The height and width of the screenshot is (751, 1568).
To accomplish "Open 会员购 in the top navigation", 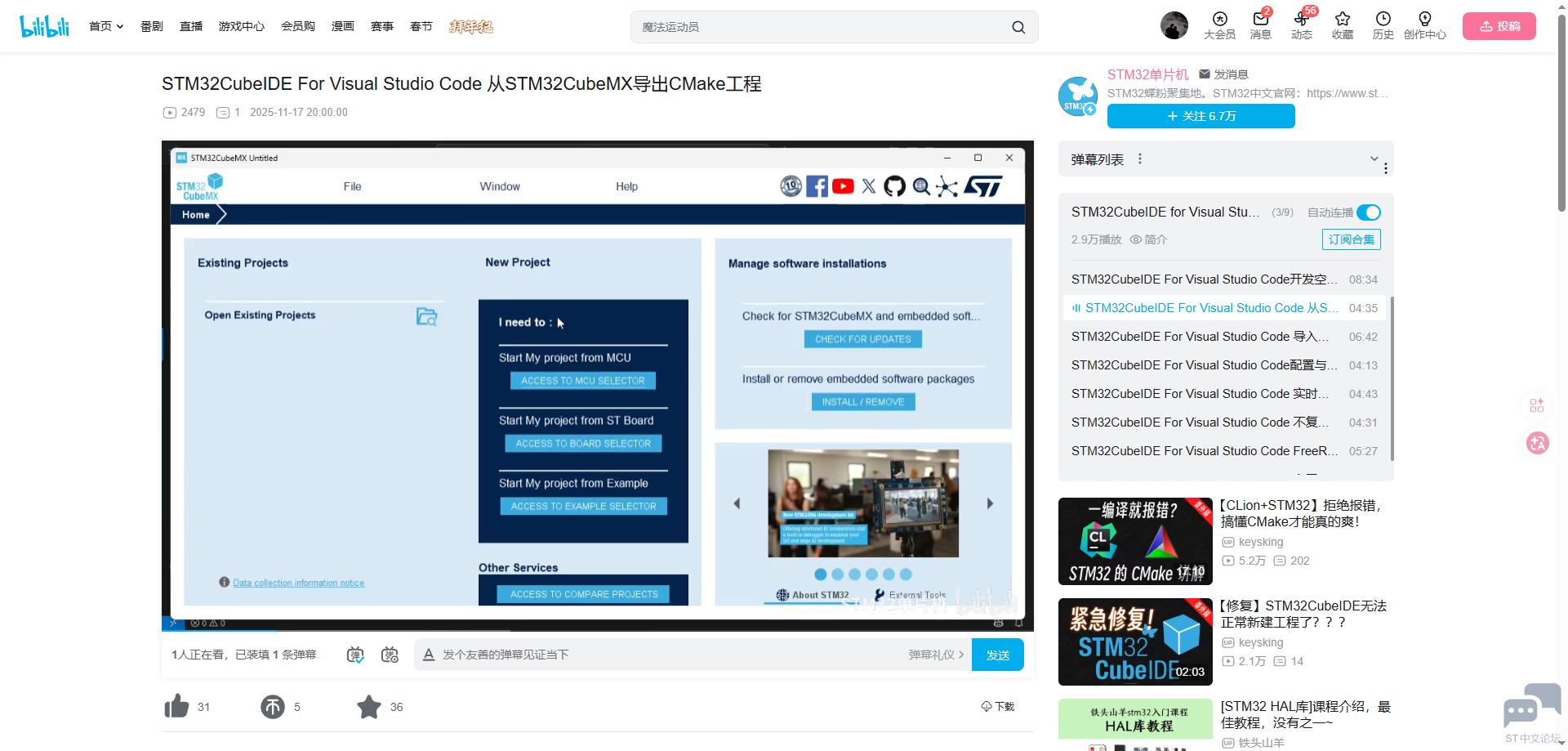I will (x=298, y=26).
